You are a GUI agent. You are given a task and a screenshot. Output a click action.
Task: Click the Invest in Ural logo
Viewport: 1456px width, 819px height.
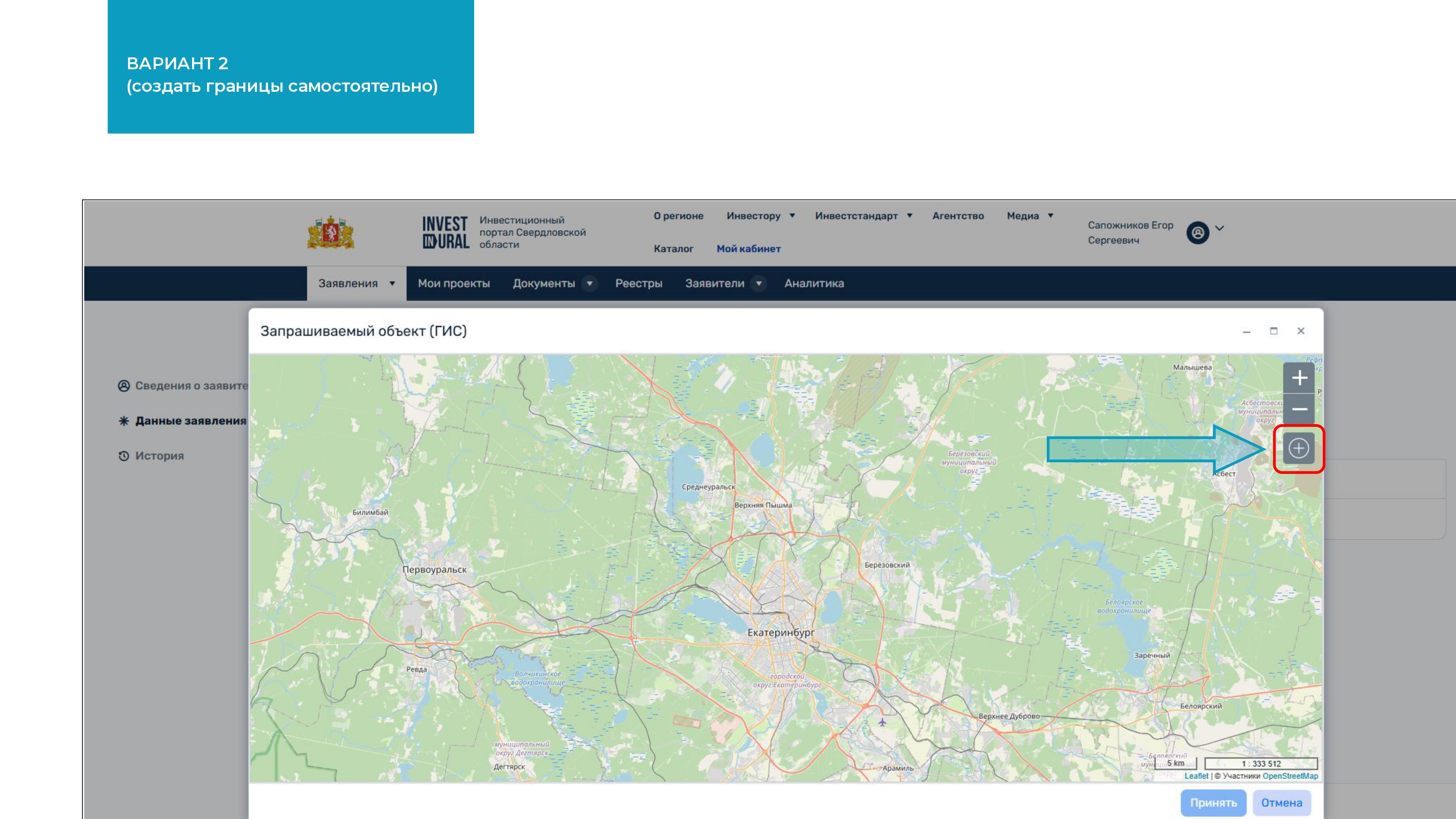click(445, 232)
